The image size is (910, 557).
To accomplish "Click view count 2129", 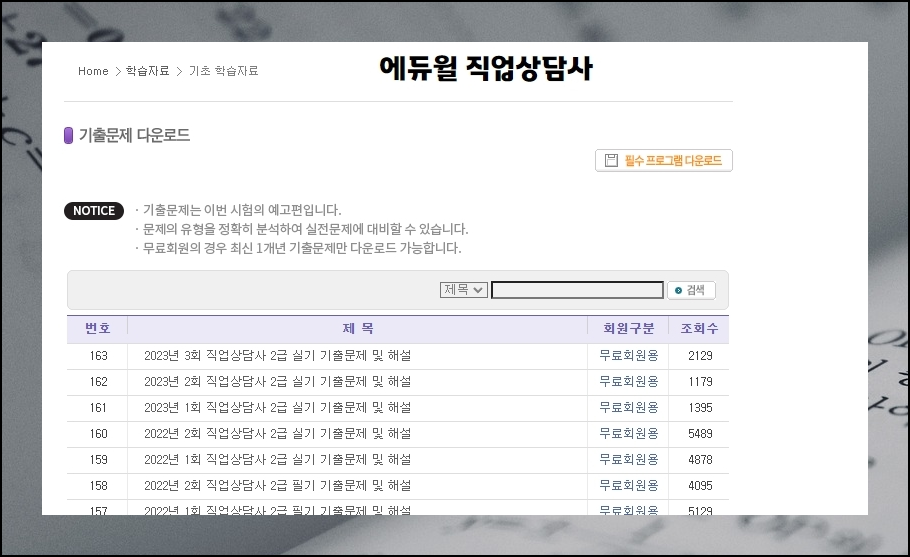I will coord(700,356).
